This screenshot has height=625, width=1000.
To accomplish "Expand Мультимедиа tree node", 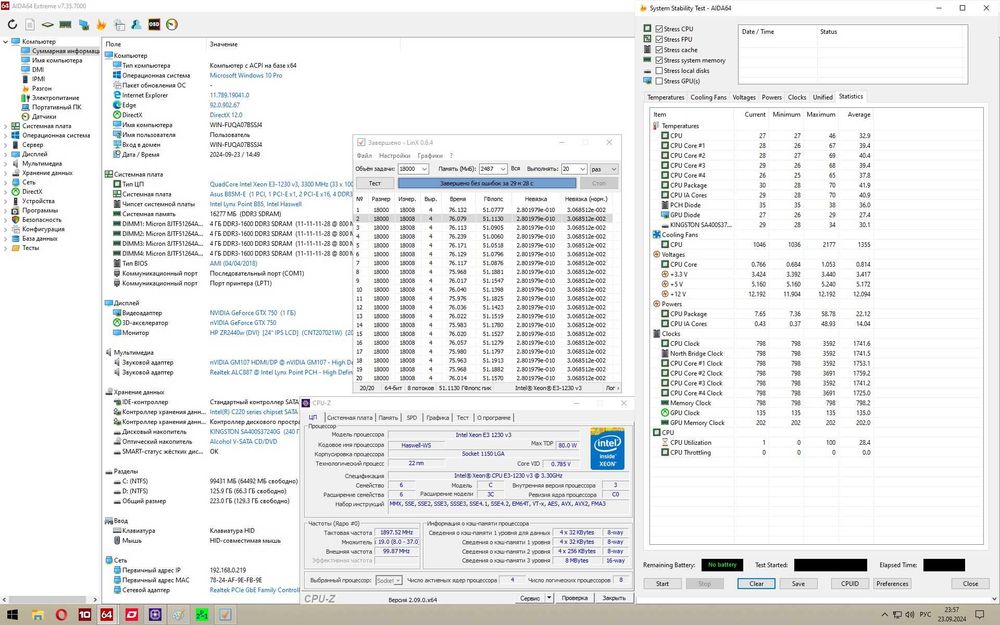I will [6, 163].
